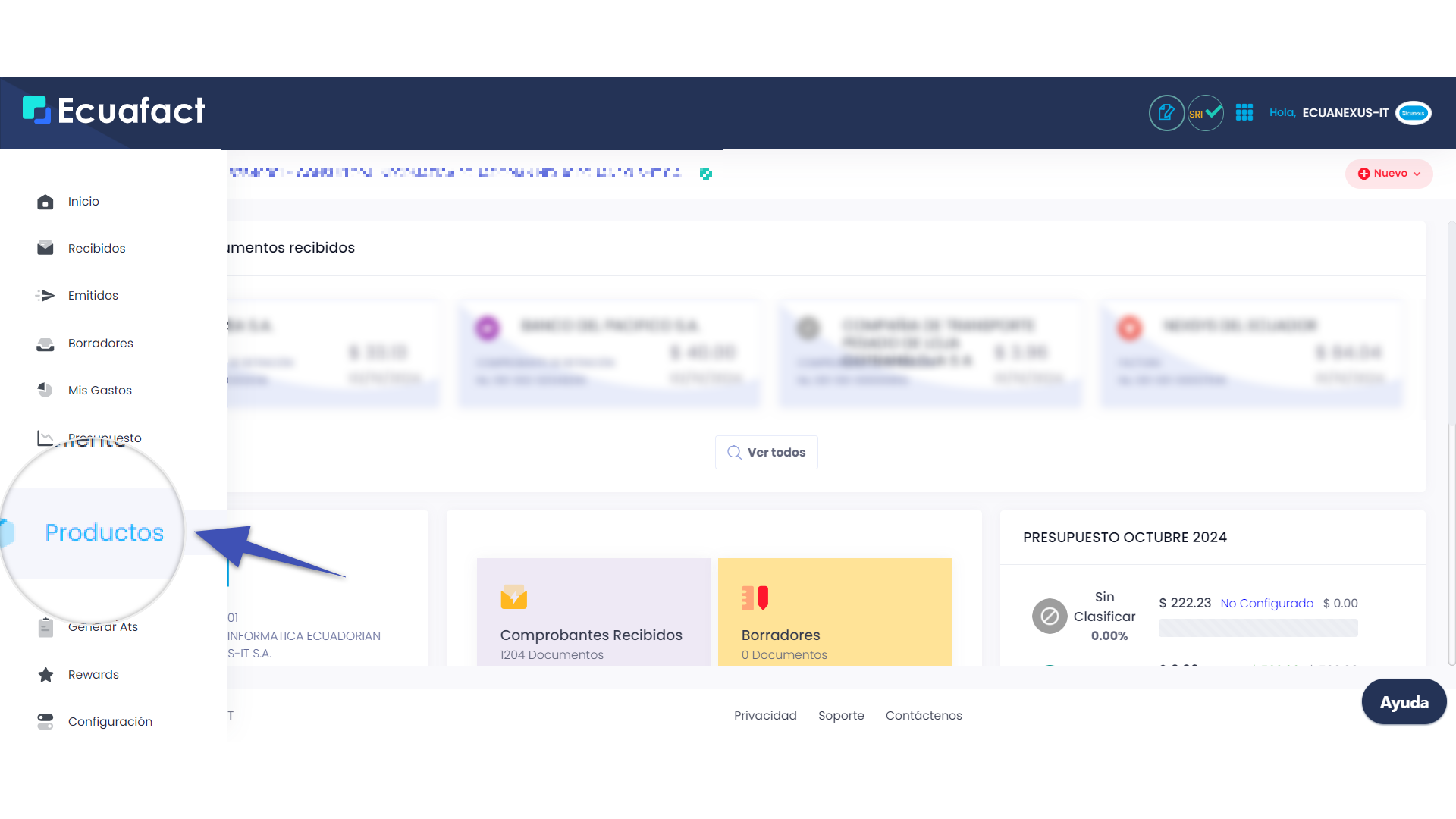Open the apps grid icon in header

click(x=1244, y=113)
